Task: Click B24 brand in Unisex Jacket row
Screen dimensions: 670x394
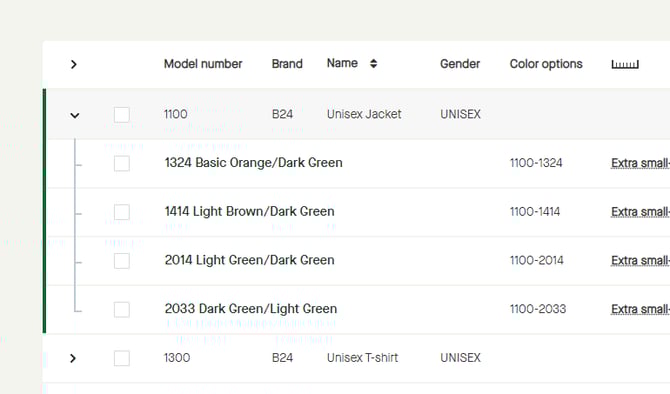Action: [282, 114]
